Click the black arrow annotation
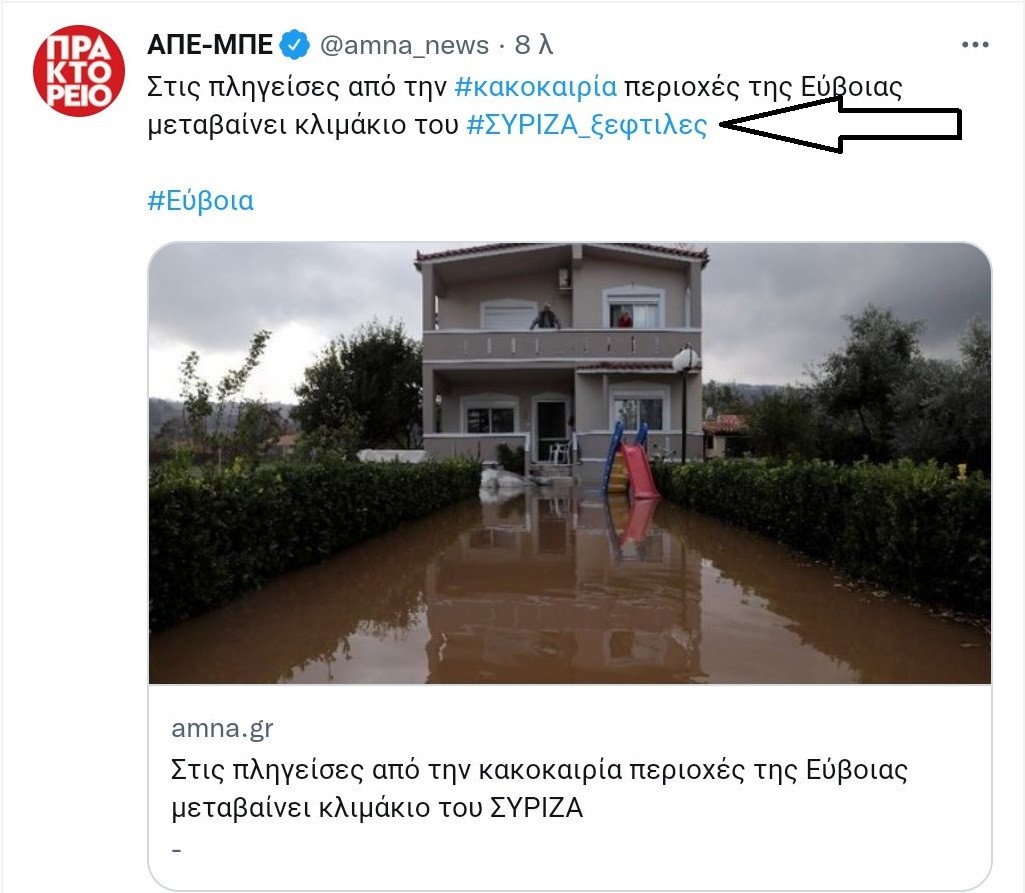The width and height of the screenshot is (1025, 893). [843, 124]
